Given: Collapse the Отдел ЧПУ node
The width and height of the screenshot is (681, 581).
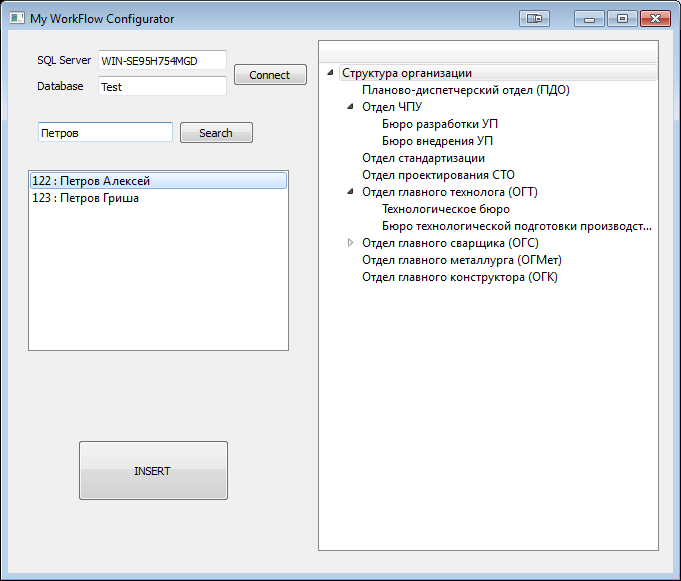Looking at the screenshot, I should [350, 107].
